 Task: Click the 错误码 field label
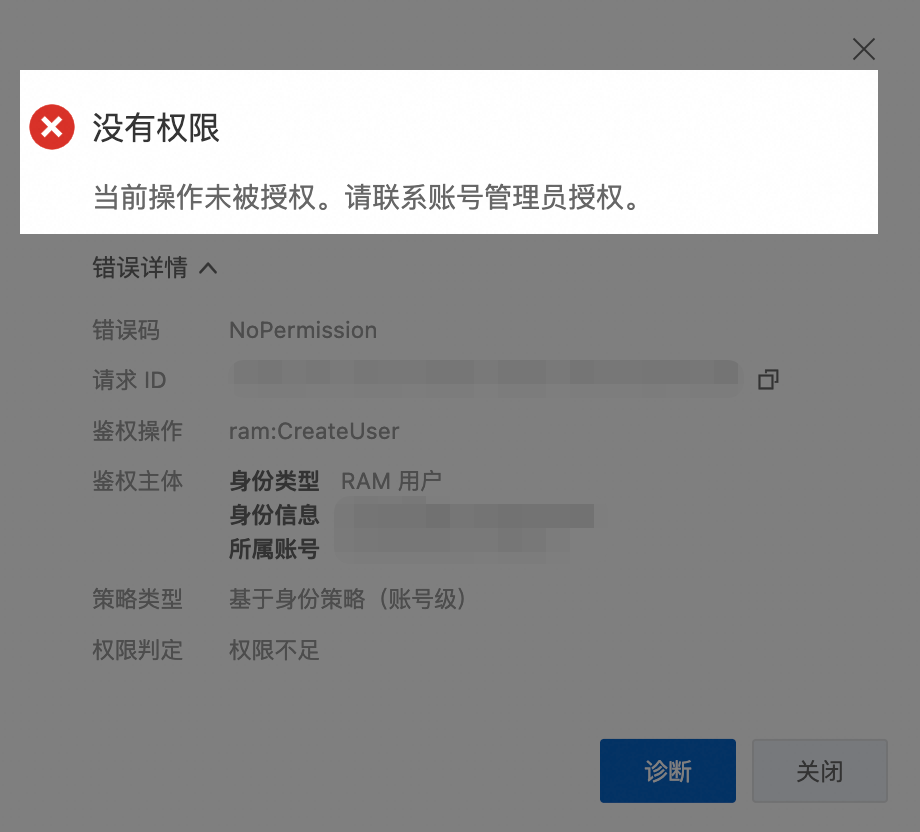(126, 330)
